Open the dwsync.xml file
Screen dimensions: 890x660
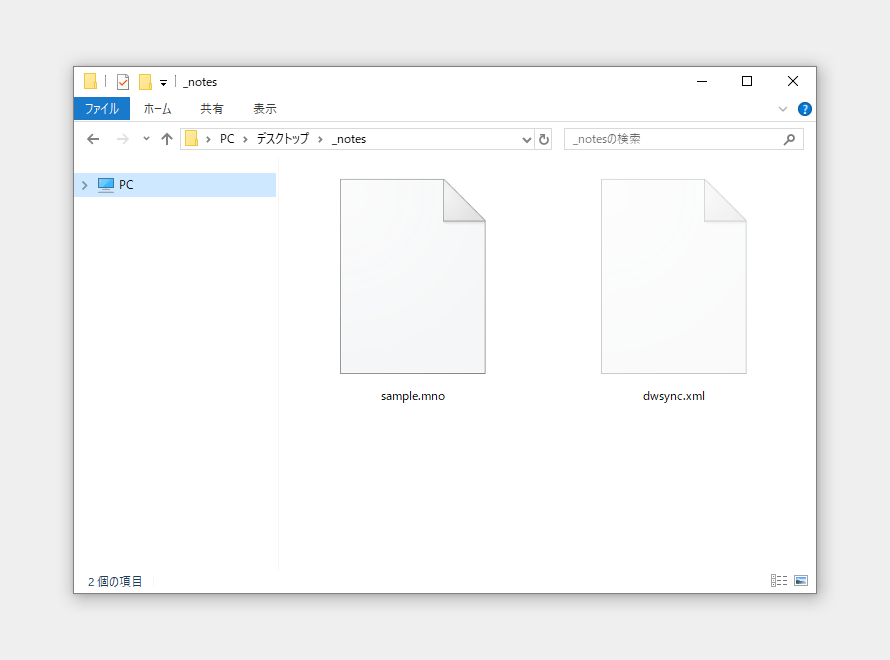tap(673, 277)
